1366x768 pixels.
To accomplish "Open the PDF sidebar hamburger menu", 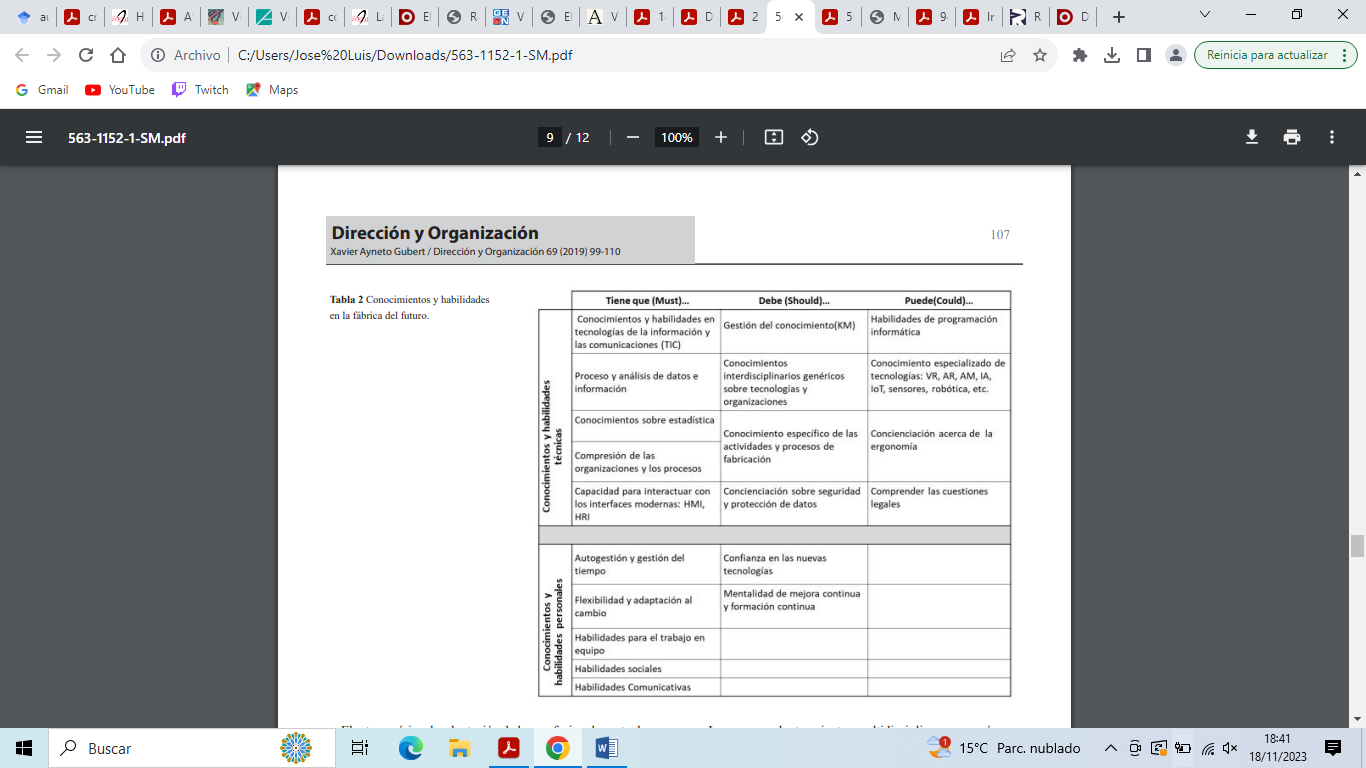I will 34,138.
